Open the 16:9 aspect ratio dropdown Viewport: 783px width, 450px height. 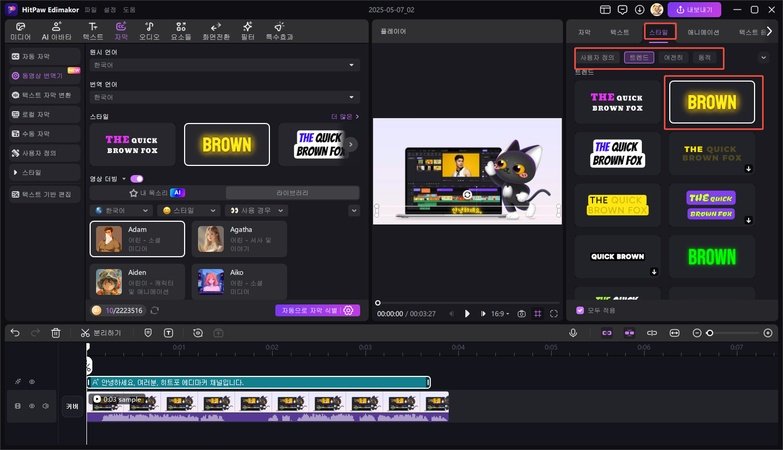(x=500, y=314)
